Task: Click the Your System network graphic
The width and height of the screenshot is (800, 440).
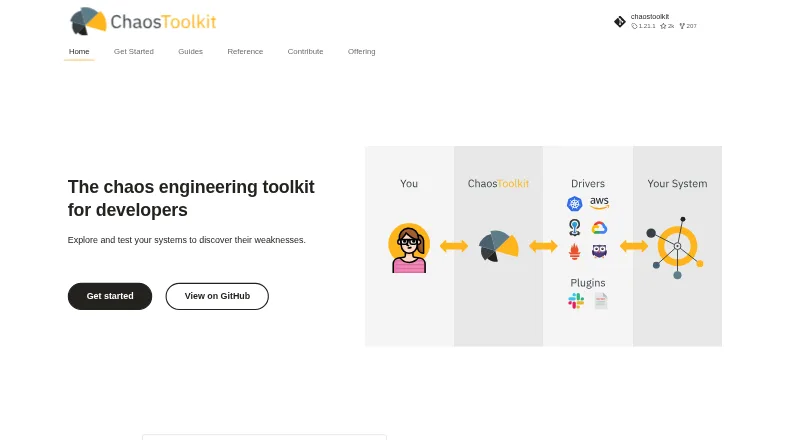Action: click(677, 248)
